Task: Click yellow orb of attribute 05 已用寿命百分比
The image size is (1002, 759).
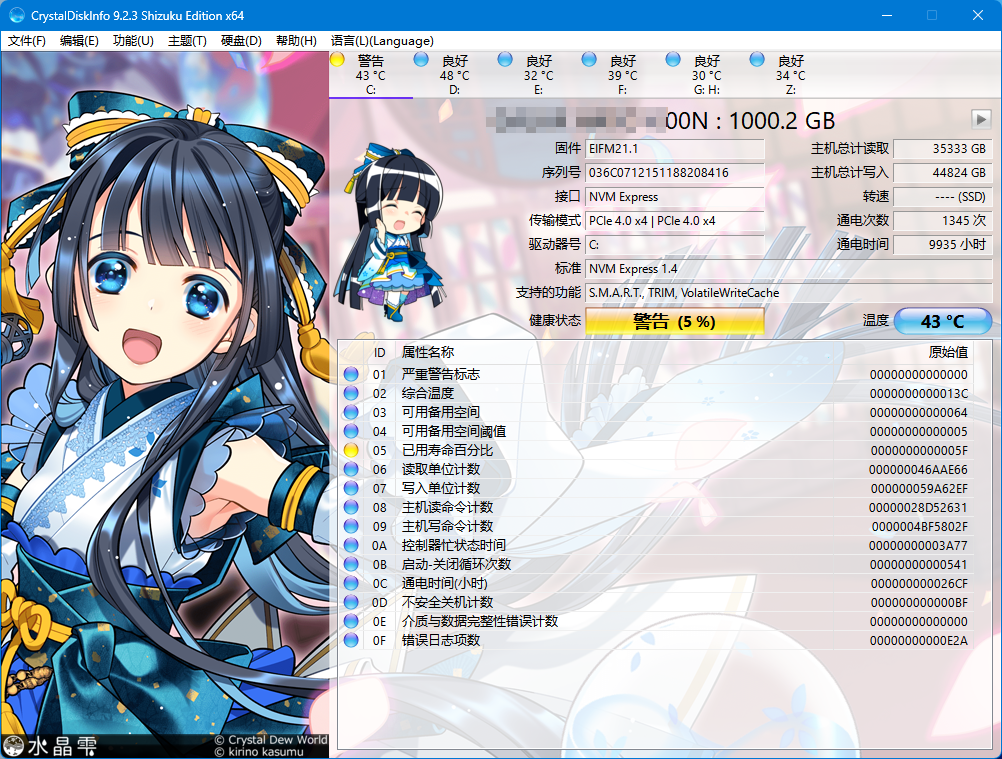Action: (x=351, y=450)
